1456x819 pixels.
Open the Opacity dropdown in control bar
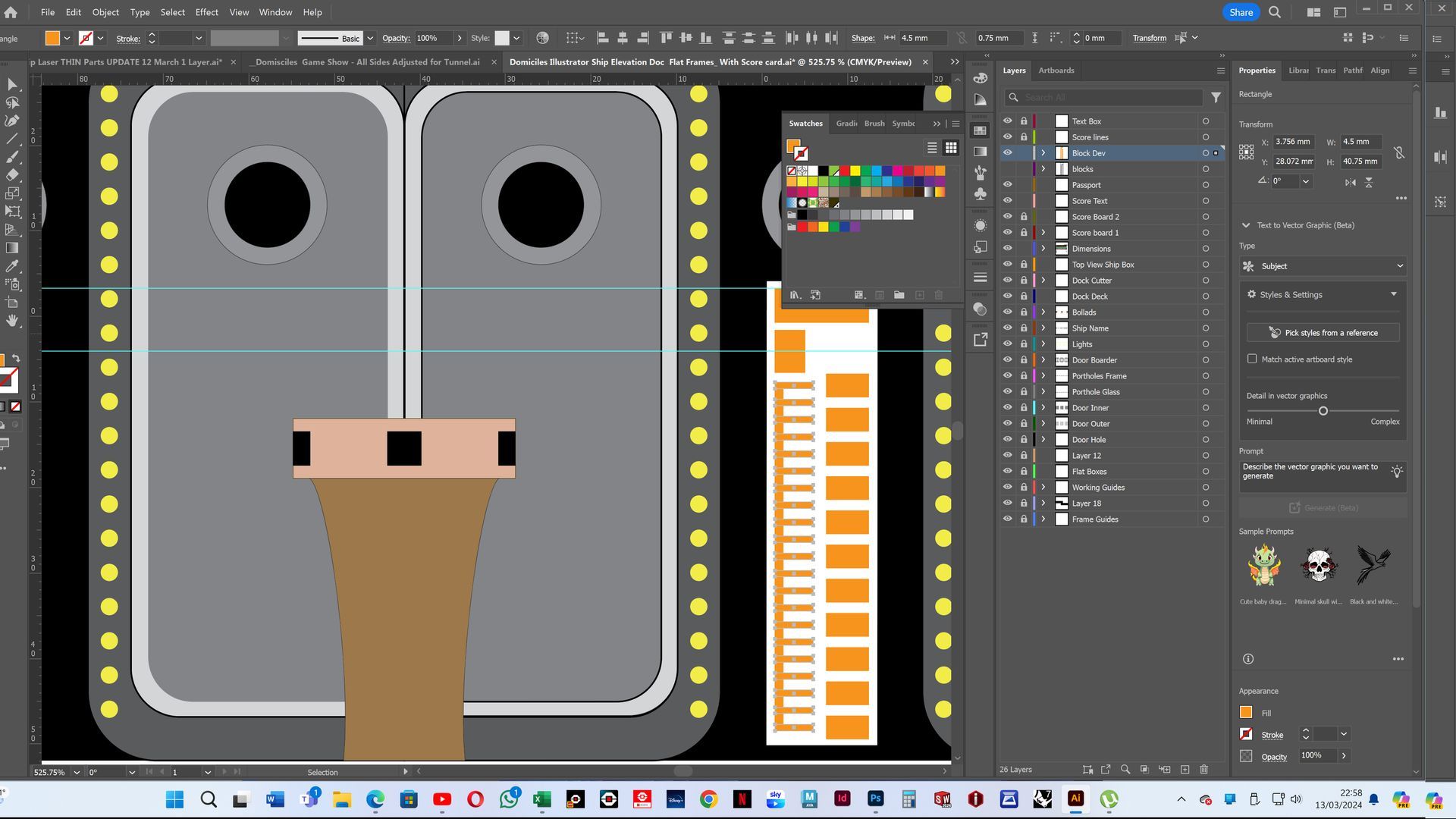point(459,38)
